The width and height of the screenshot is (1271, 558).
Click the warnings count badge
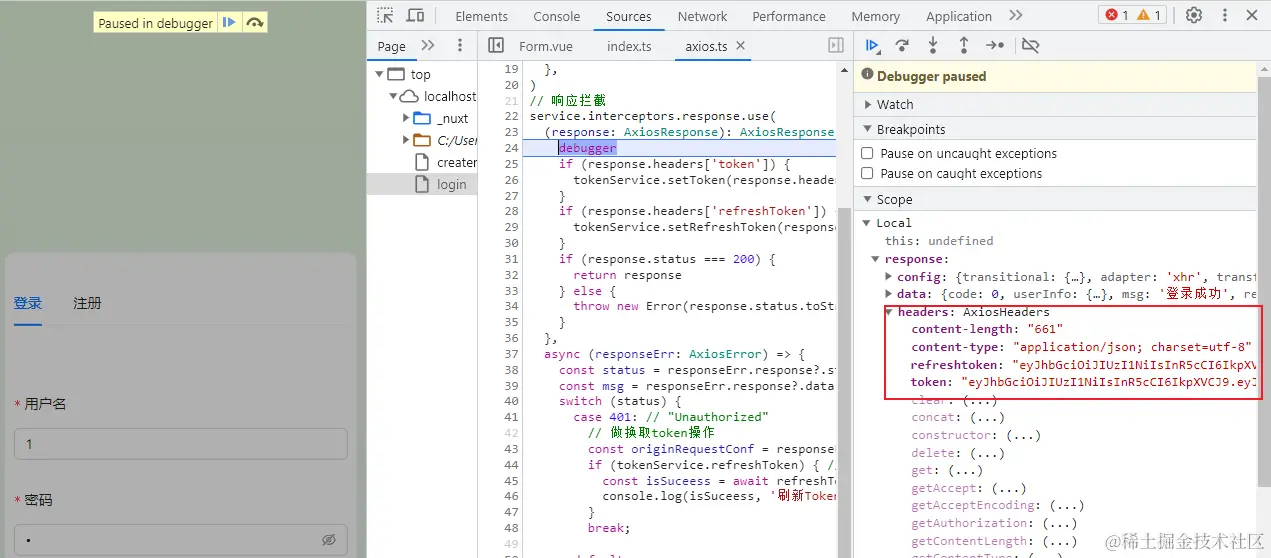tap(1149, 15)
